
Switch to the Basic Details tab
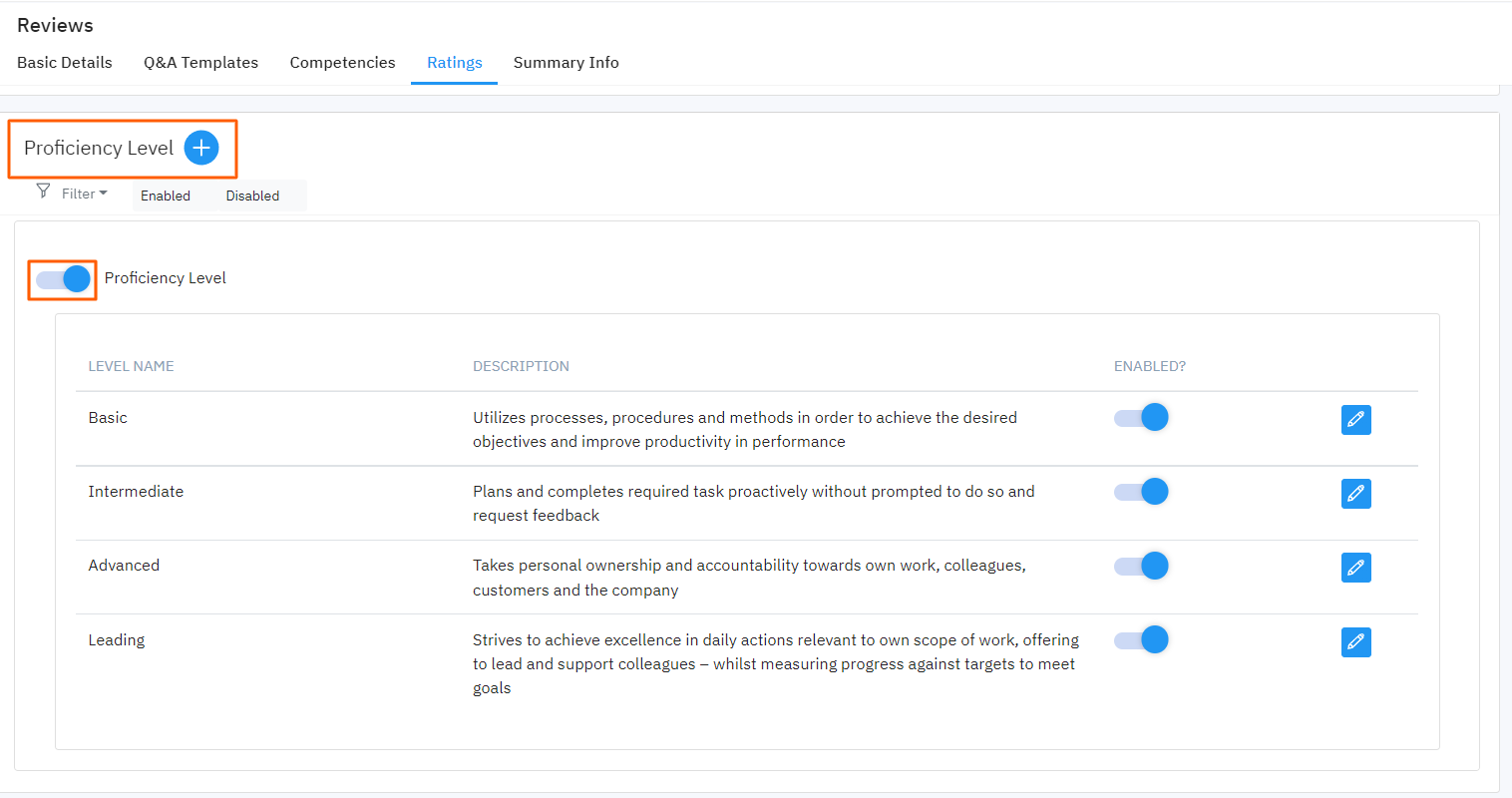click(65, 63)
